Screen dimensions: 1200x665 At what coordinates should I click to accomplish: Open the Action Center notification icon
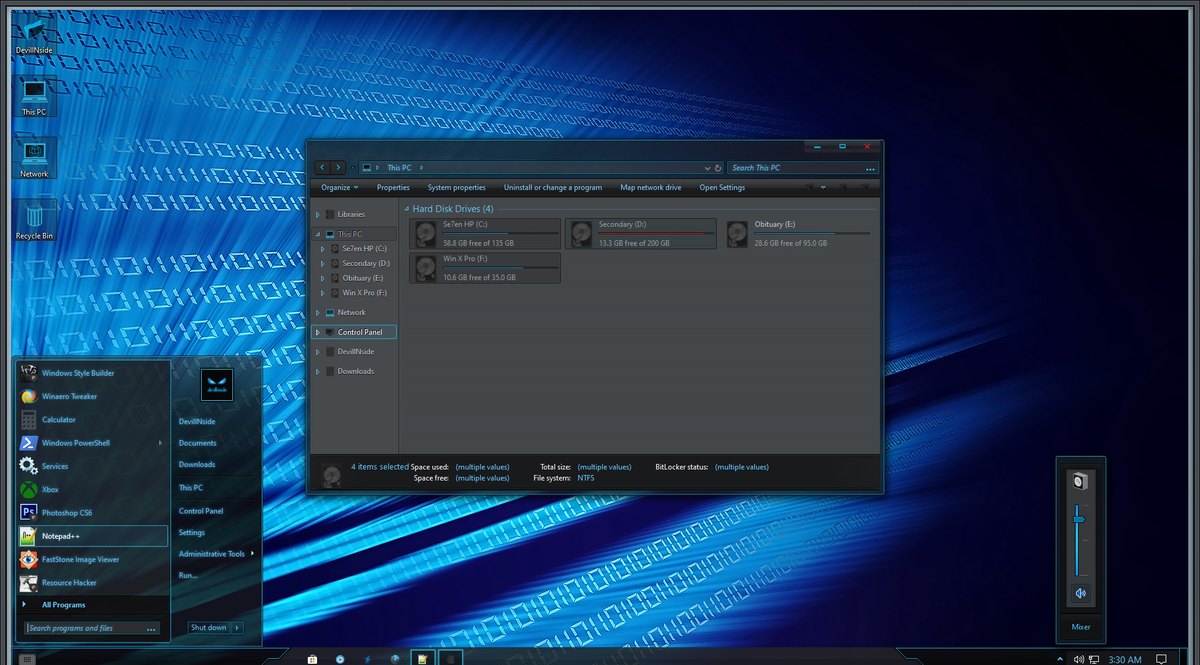pos(1160,659)
